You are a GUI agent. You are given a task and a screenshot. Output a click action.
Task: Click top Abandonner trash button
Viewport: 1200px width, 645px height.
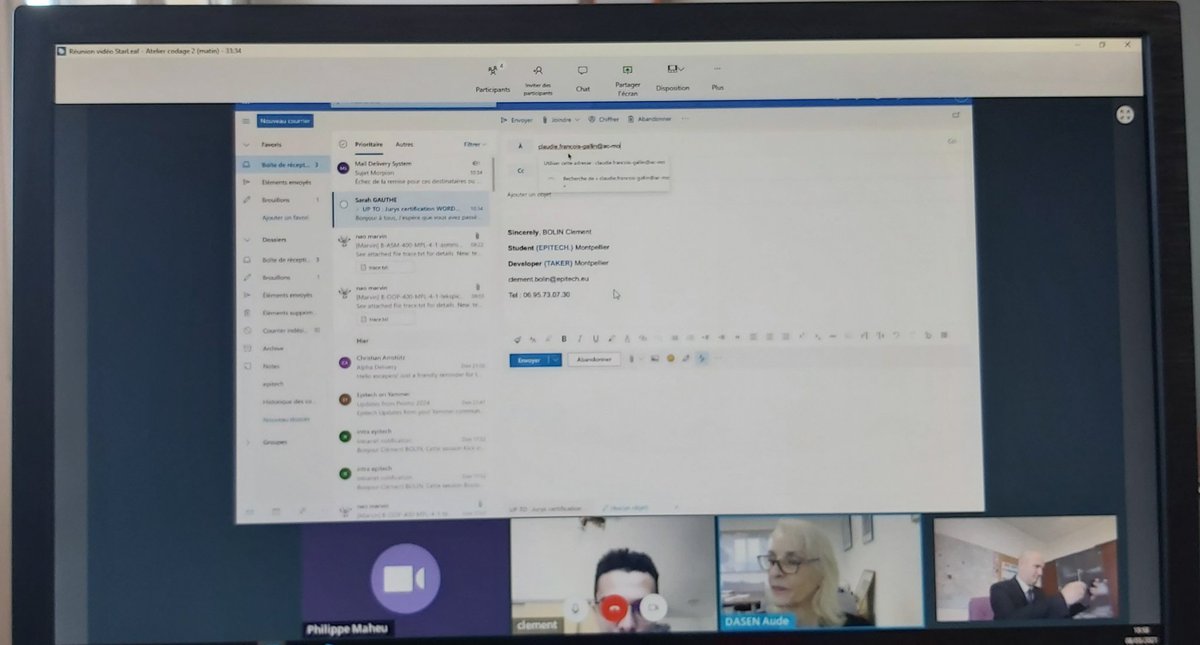[649, 119]
